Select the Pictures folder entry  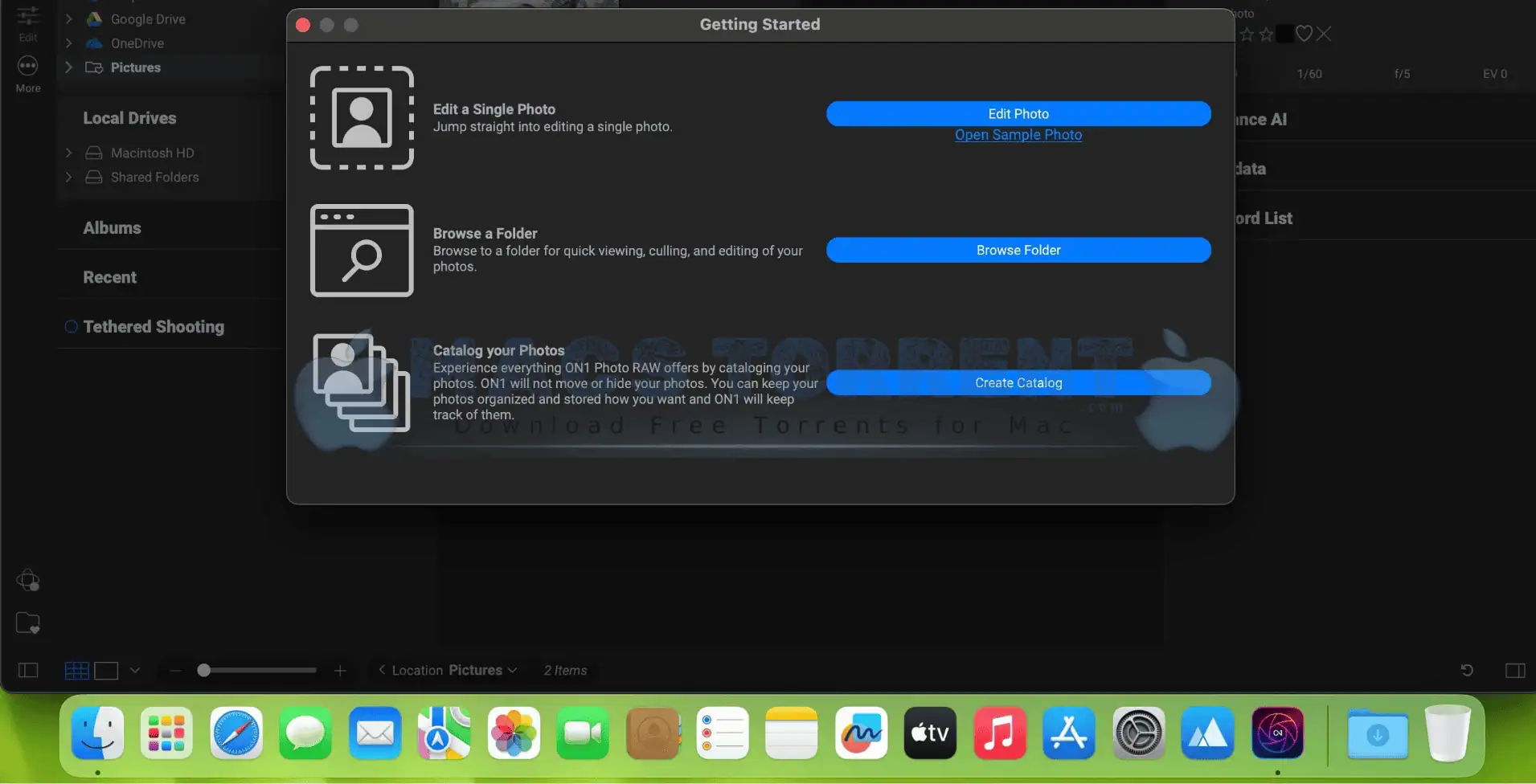point(135,67)
